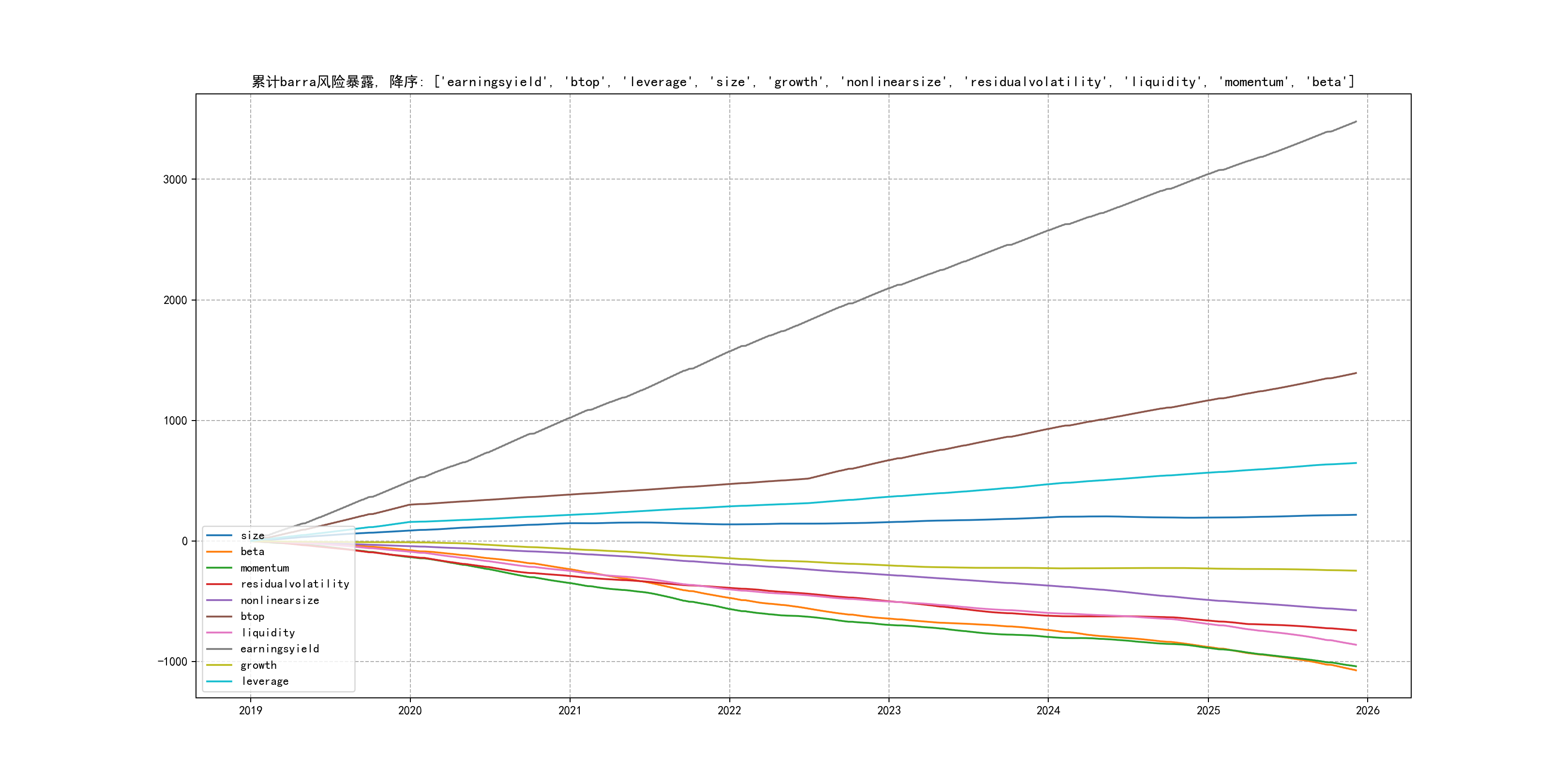This screenshot has width=1568, height=784.
Task: Click the beta legend color line
Action: click(x=219, y=552)
